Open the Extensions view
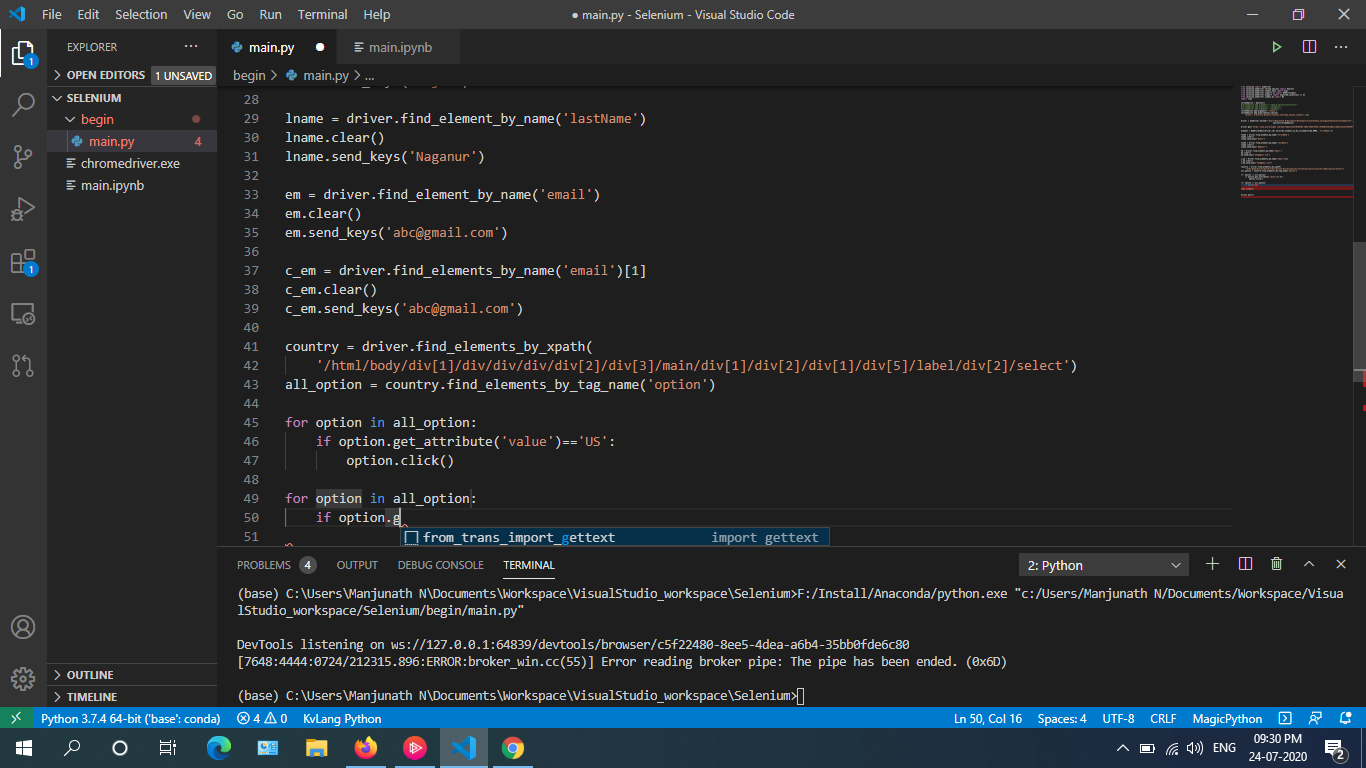This screenshot has width=1366, height=768. click(x=23, y=261)
